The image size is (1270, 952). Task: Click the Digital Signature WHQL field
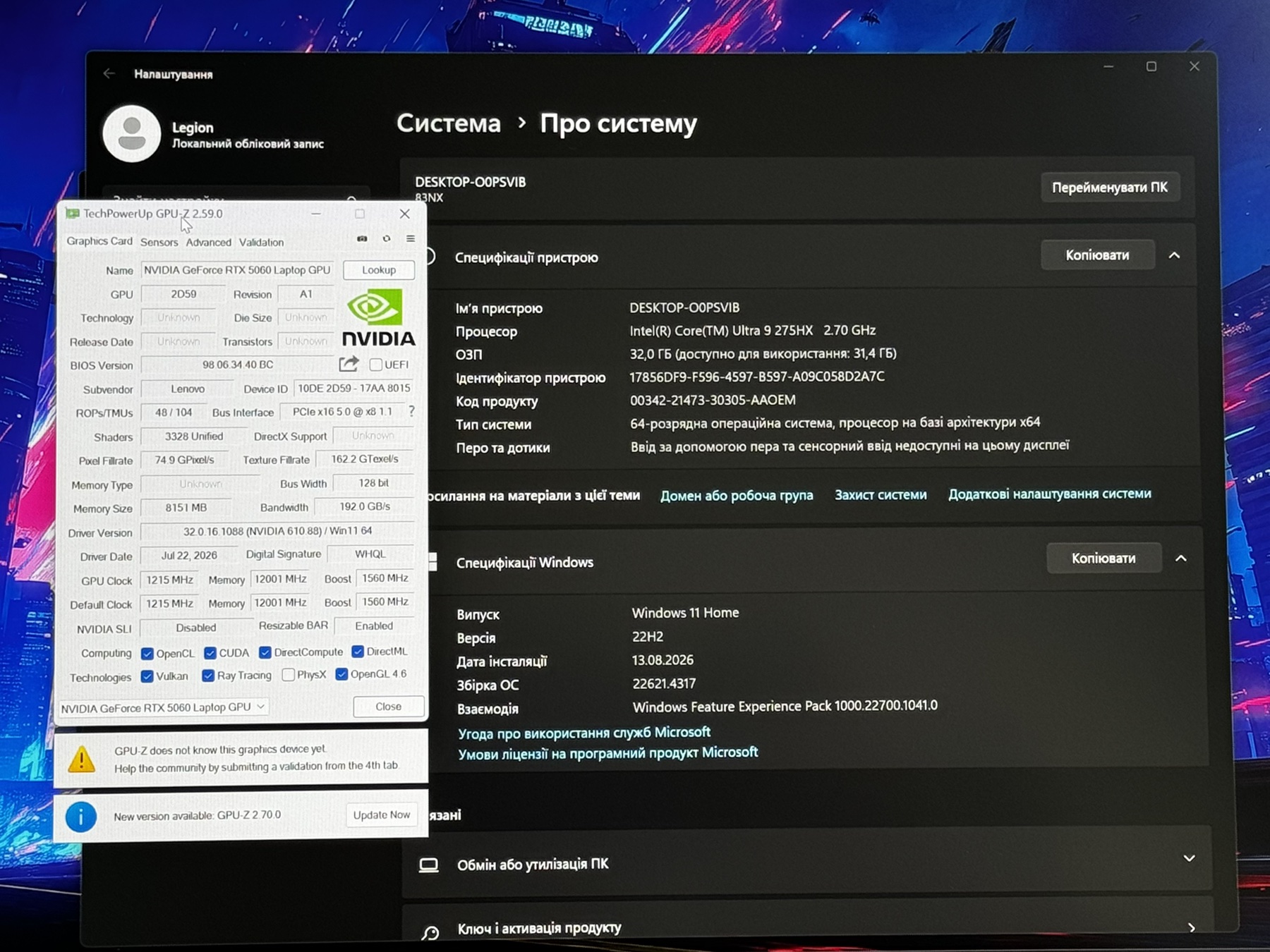[x=370, y=554]
